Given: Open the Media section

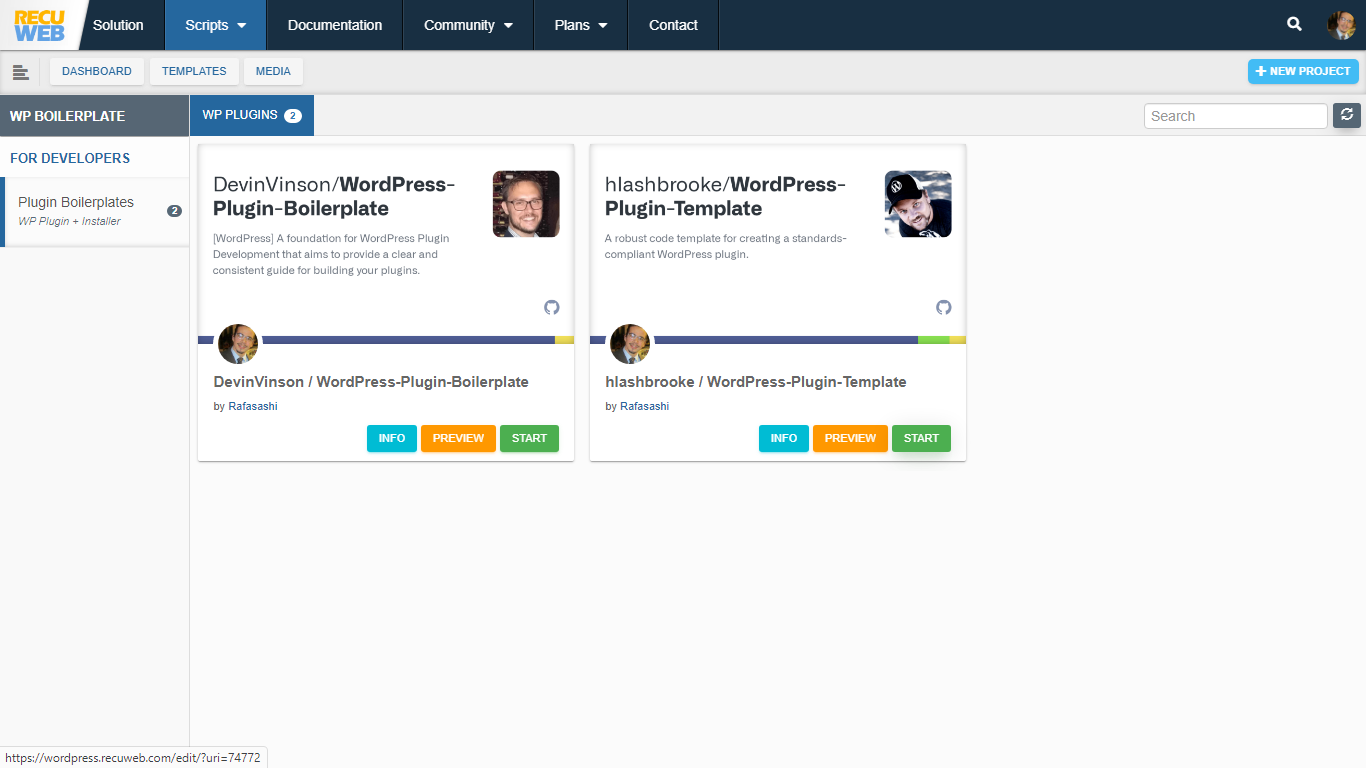Looking at the screenshot, I should pyautogui.click(x=273, y=72).
